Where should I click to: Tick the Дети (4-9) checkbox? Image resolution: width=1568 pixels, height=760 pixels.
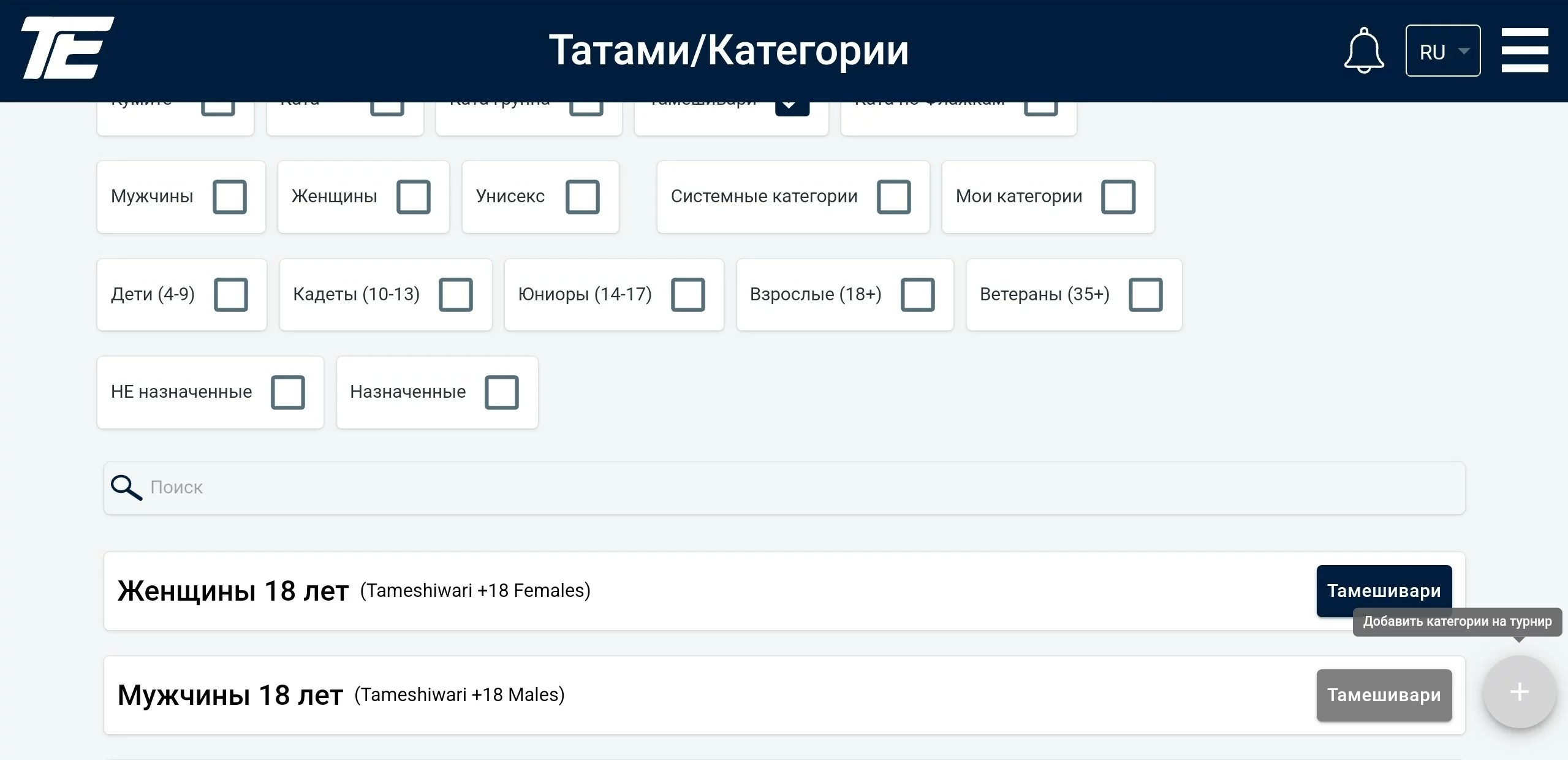pos(231,295)
